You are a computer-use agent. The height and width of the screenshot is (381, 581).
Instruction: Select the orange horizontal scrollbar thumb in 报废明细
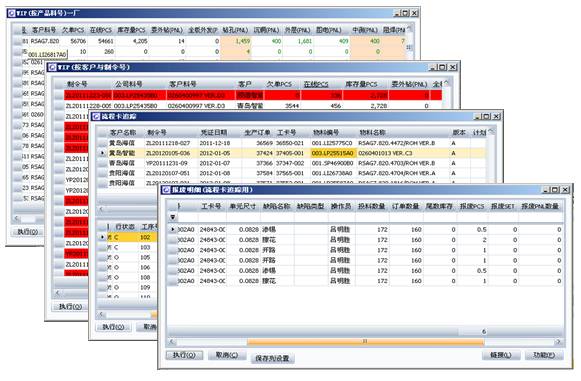pyautogui.click(x=365, y=341)
